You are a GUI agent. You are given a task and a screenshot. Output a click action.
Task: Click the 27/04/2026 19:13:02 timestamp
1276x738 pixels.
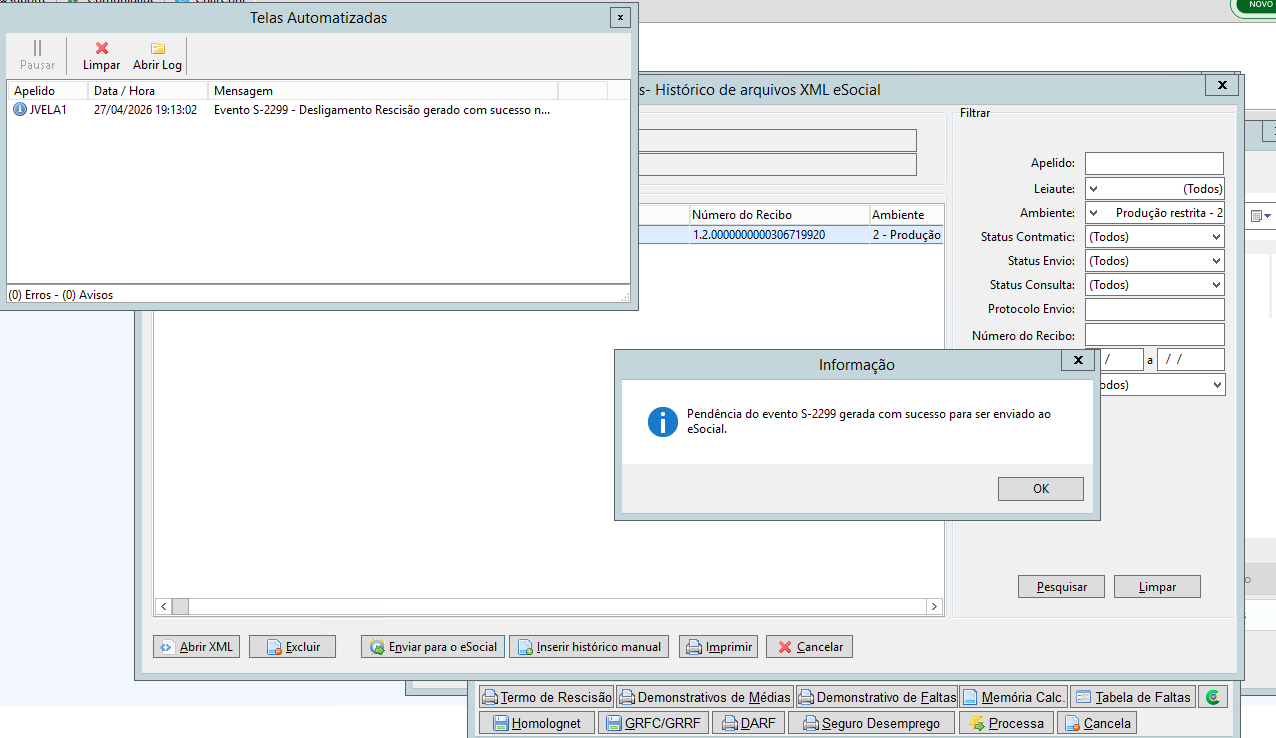point(145,110)
